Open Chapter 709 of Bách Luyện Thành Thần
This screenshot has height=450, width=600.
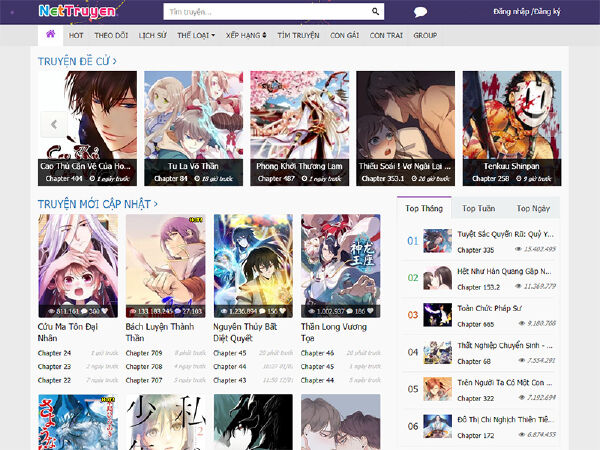(x=144, y=353)
